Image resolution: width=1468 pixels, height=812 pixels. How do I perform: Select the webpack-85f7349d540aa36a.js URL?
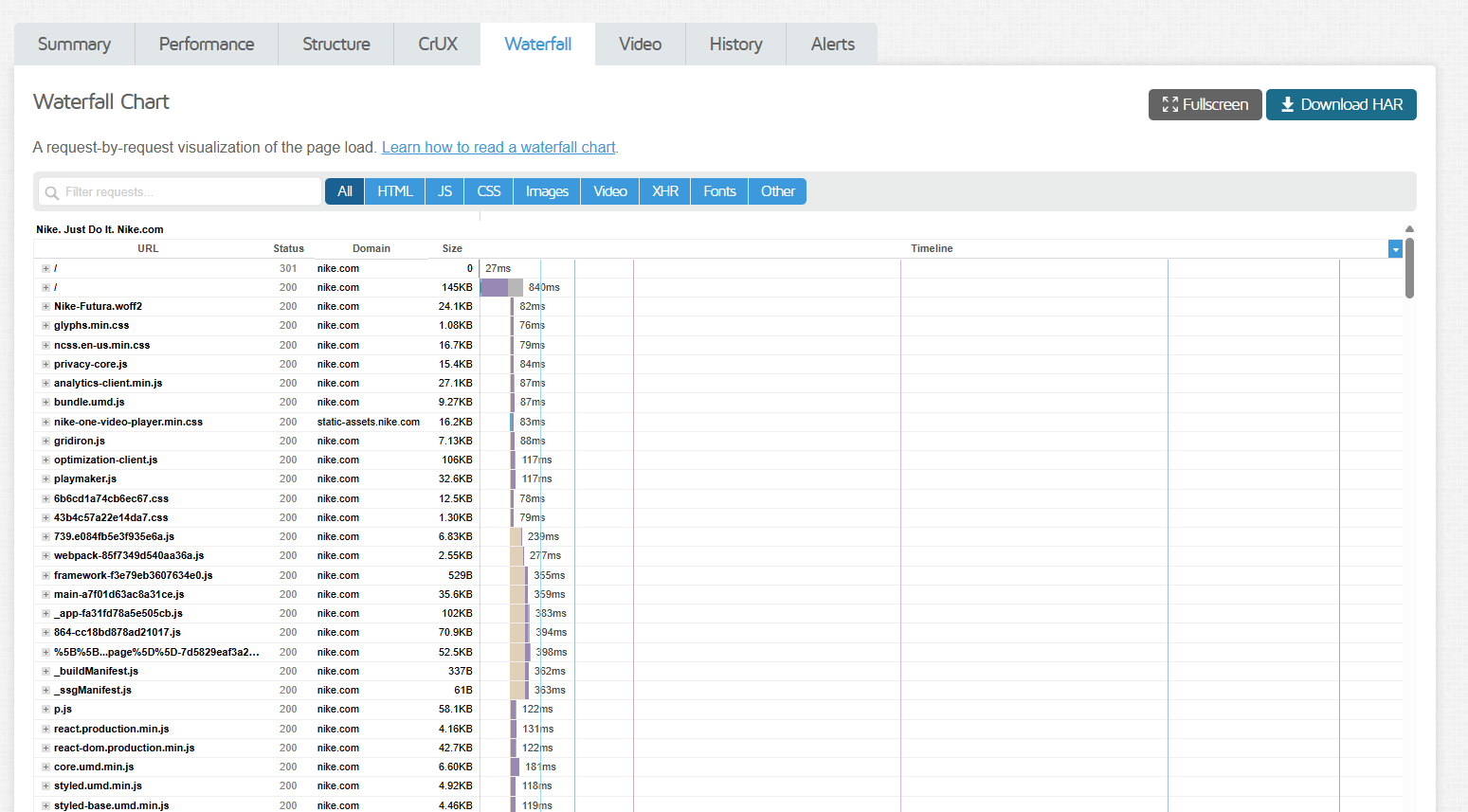(129, 556)
